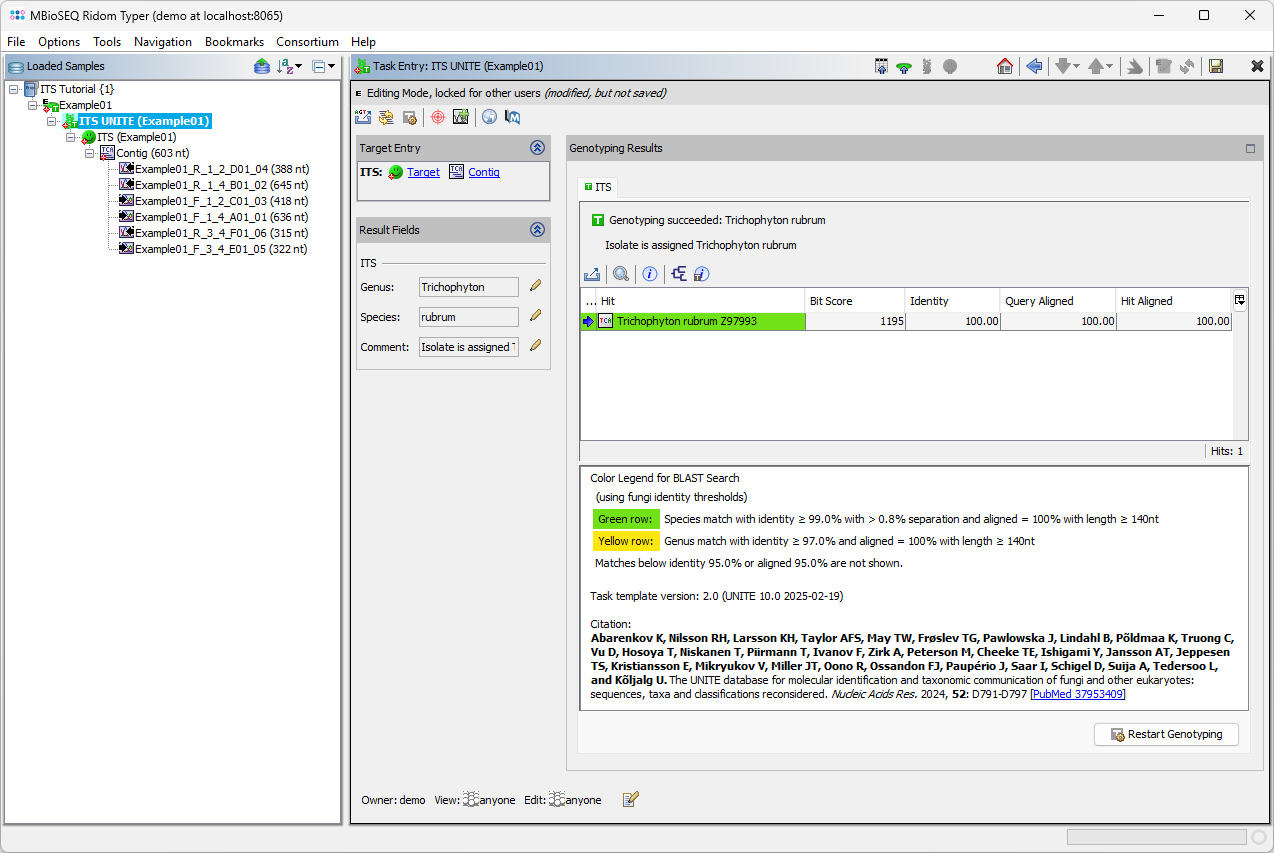Click the pencil edit icon next to Species
Screen dimensions: 1274x853
point(535,316)
